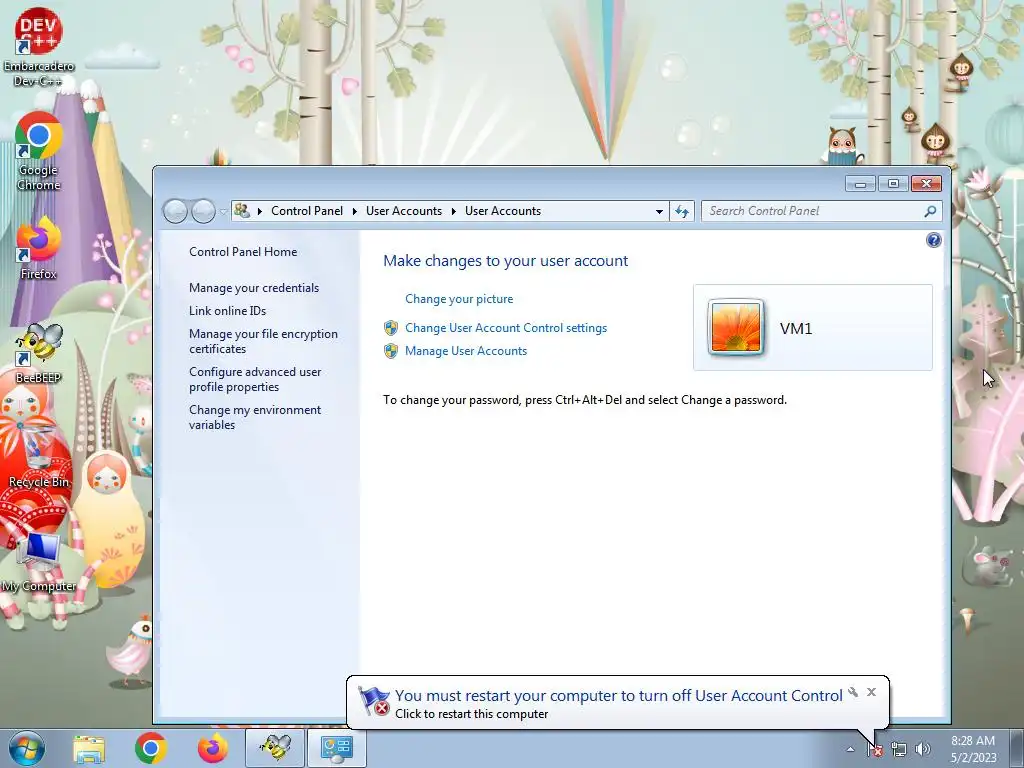Open address bar history dropdown

(x=659, y=212)
